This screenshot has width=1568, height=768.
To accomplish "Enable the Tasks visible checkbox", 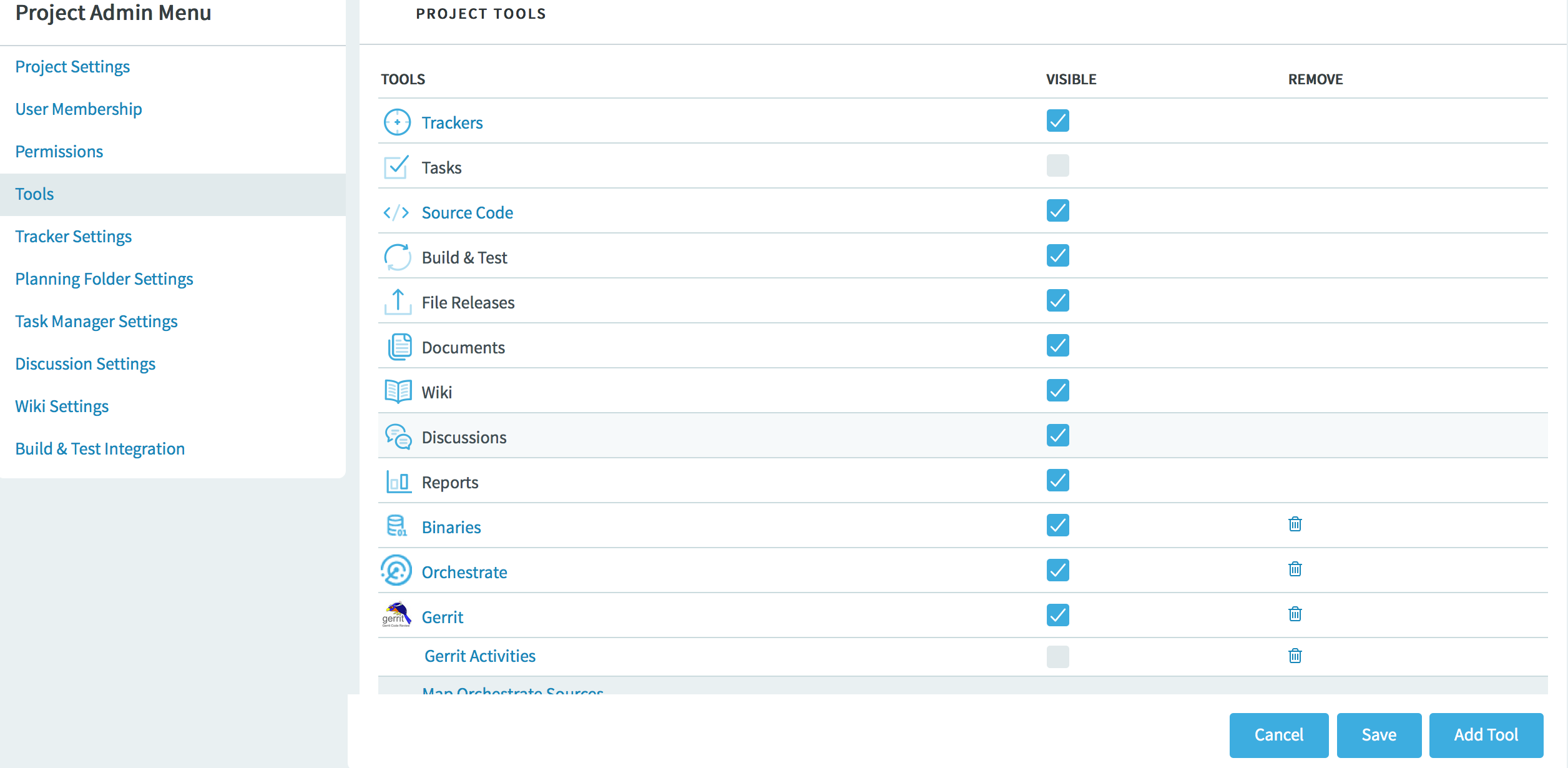I will [x=1058, y=165].
